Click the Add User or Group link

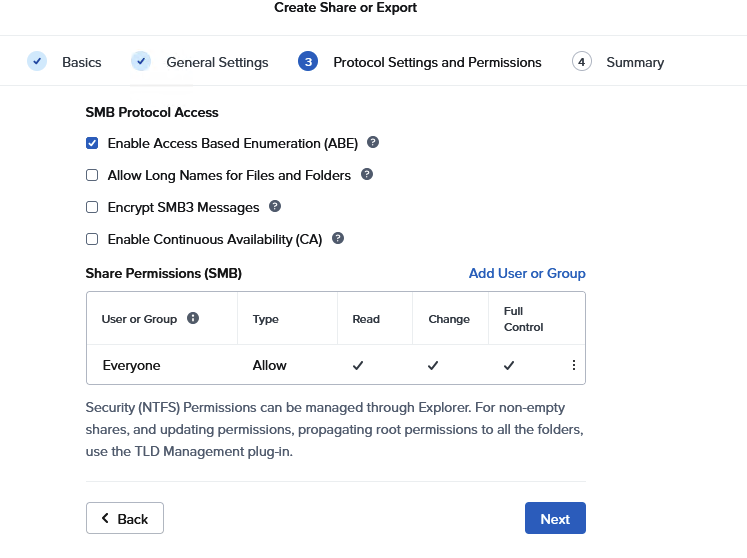point(527,273)
